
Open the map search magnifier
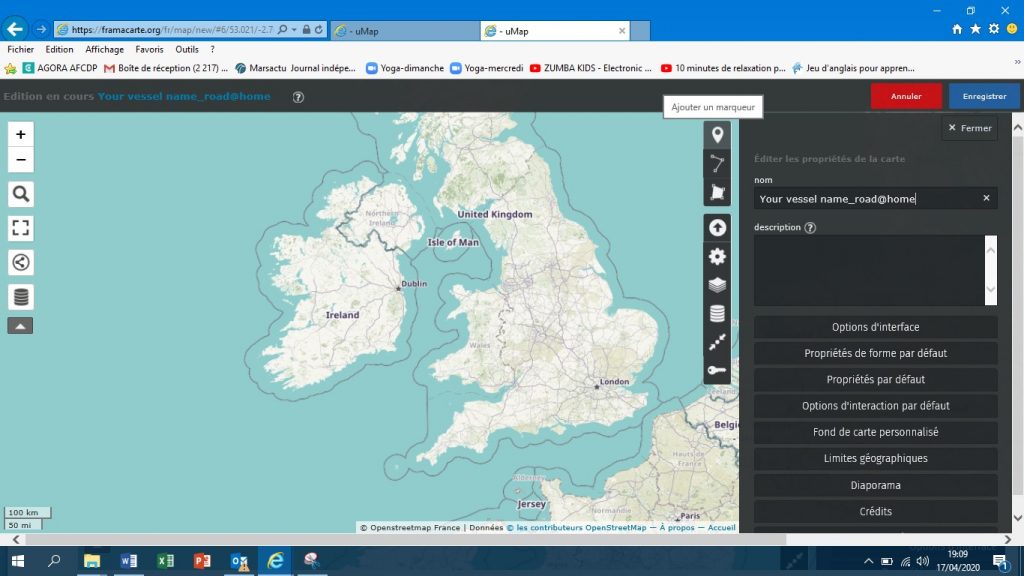[21, 194]
